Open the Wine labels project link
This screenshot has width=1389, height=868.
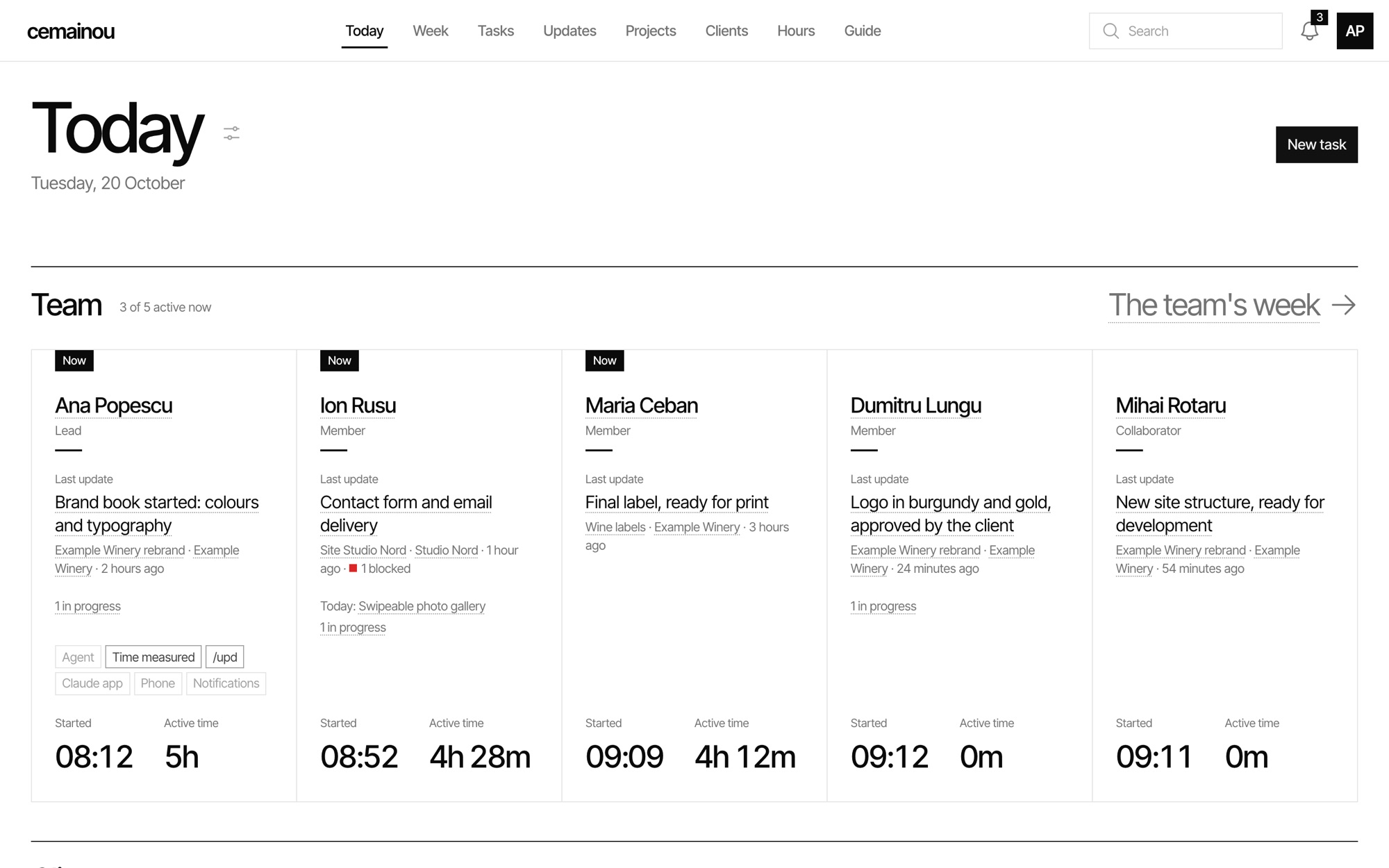(x=615, y=527)
